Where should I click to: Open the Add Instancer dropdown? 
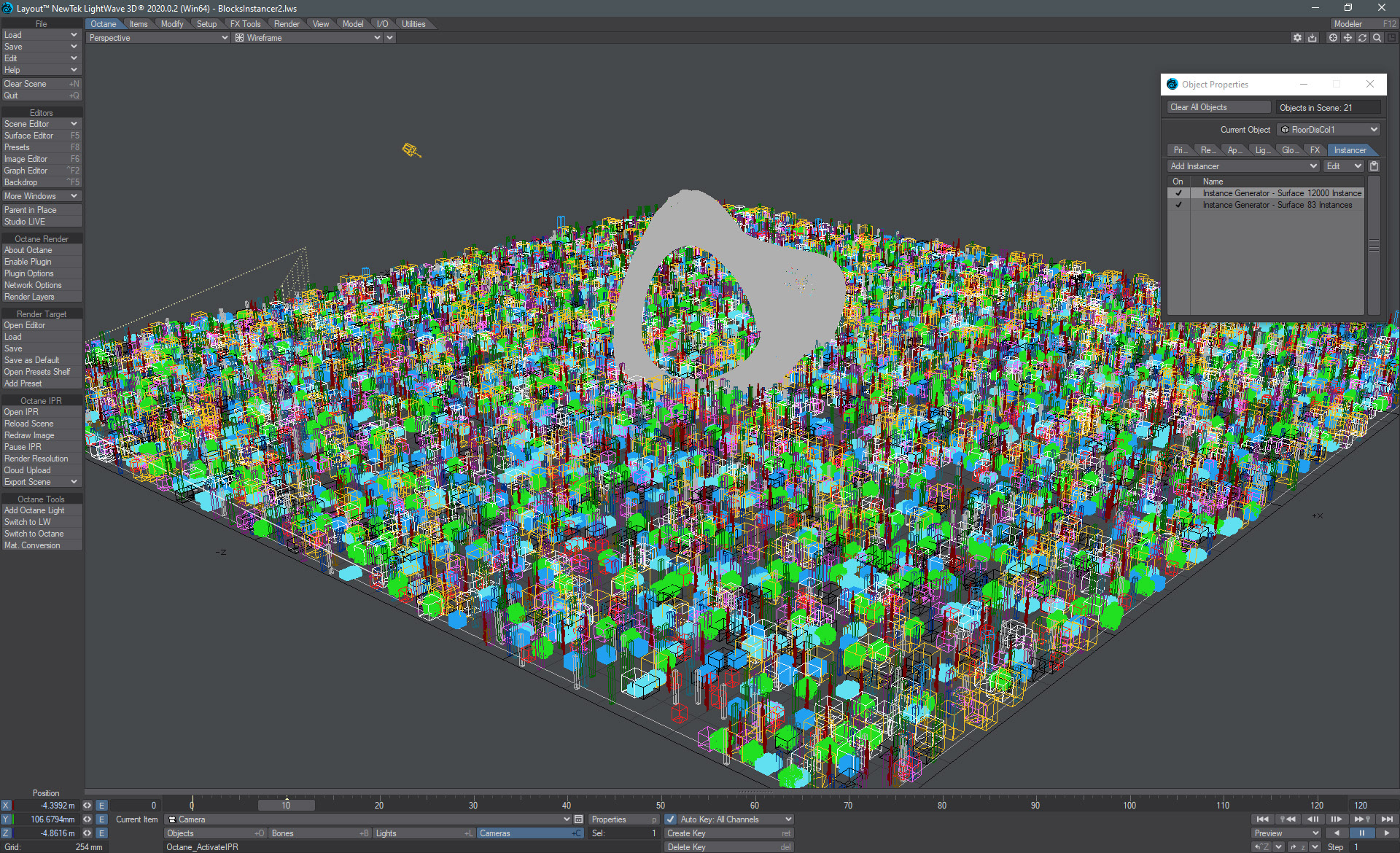coord(1243,166)
